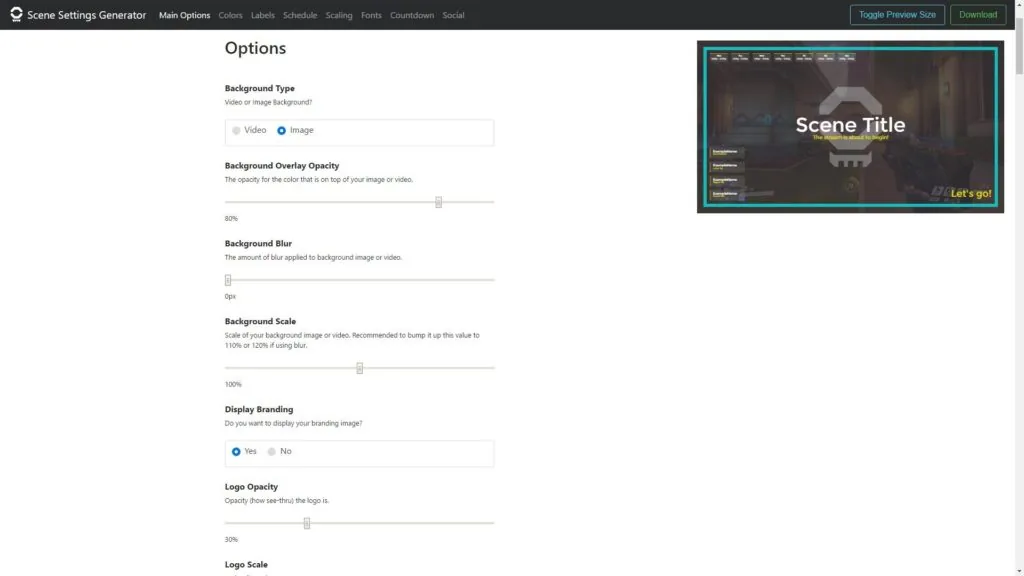Click the Scene Title preview thumbnail
This screenshot has height=576, width=1024.
[850, 126]
